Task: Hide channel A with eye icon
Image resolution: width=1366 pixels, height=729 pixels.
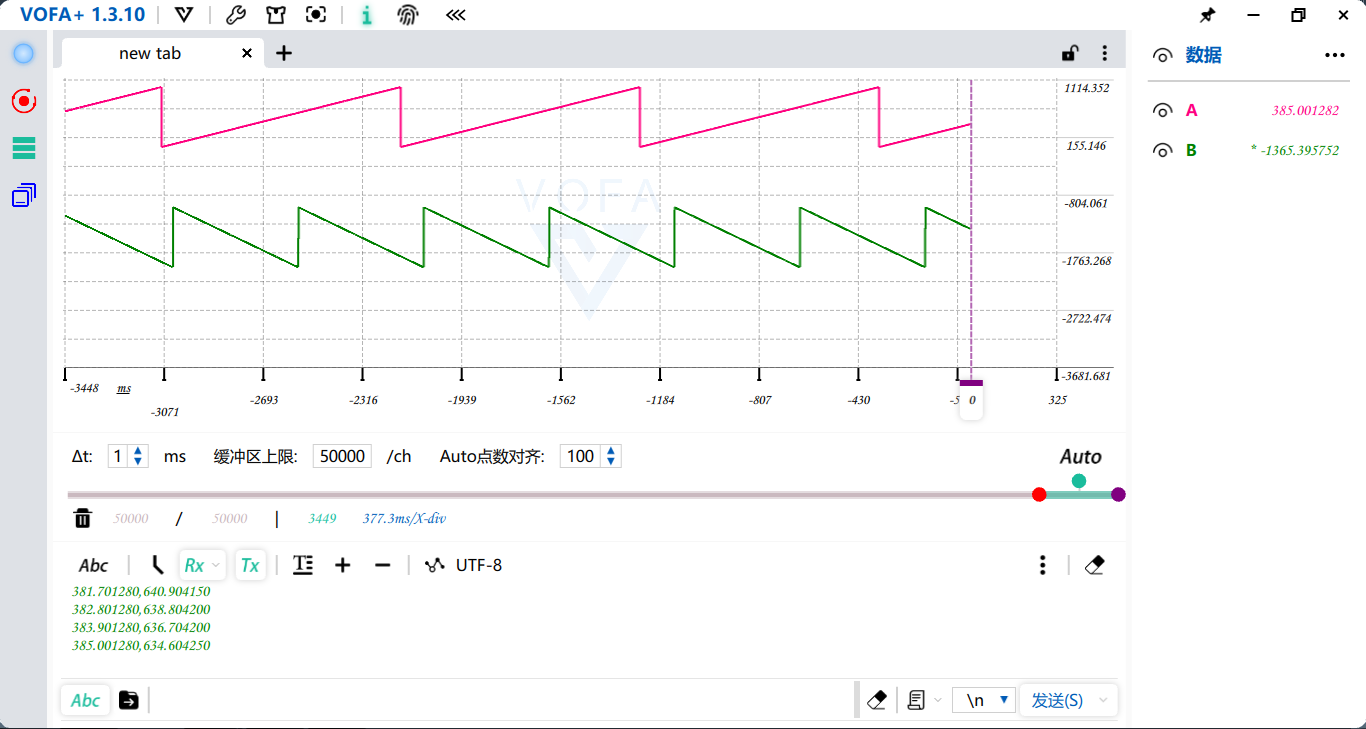Action: 1162,110
